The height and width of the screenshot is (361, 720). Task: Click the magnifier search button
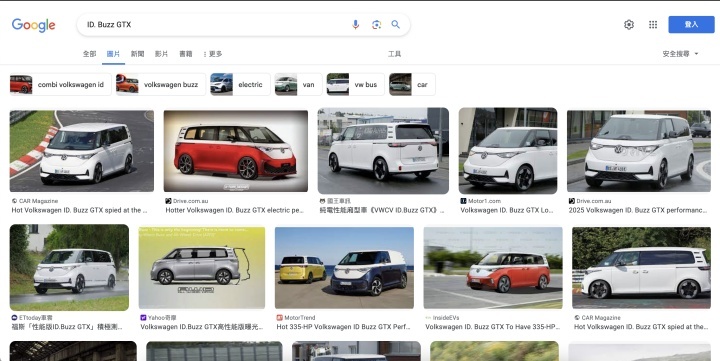[x=395, y=25]
